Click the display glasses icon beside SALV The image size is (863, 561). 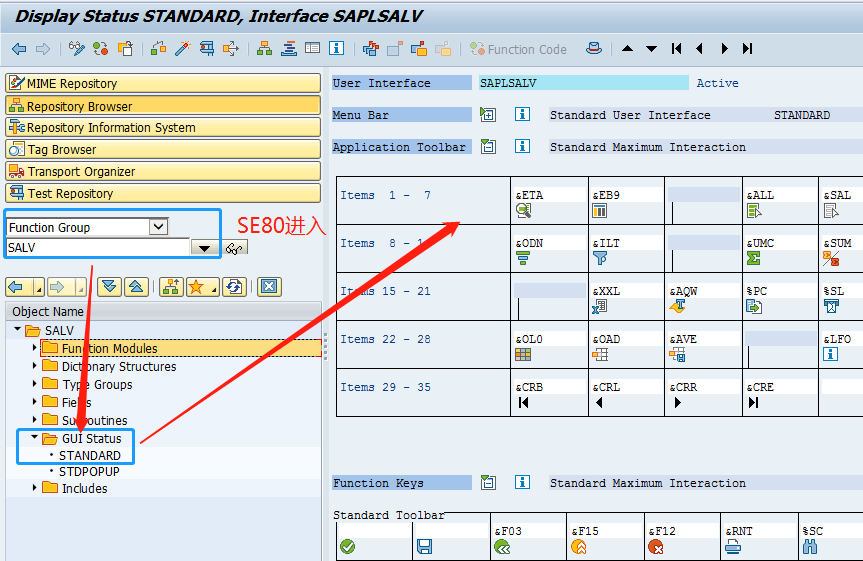click(x=234, y=248)
